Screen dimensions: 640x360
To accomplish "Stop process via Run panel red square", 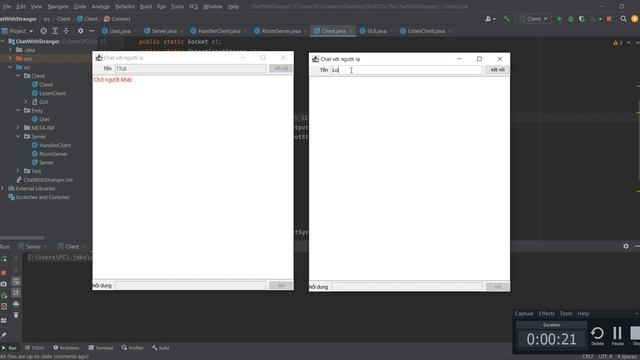I will [4, 272].
